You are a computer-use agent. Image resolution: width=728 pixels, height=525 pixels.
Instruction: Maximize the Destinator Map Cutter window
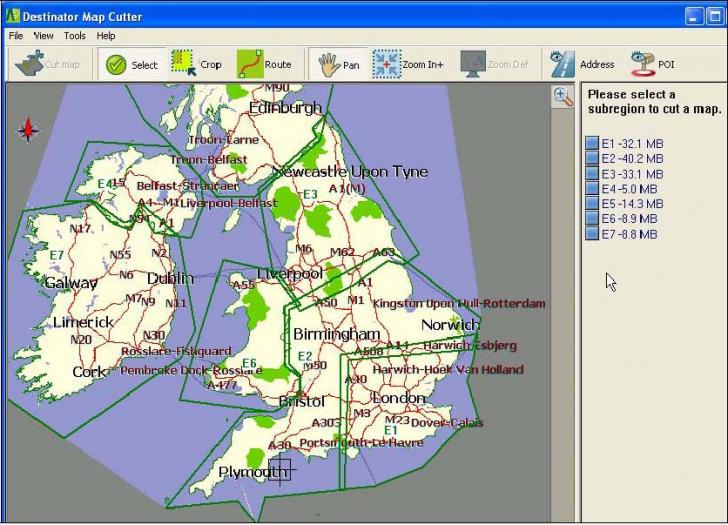point(715,17)
